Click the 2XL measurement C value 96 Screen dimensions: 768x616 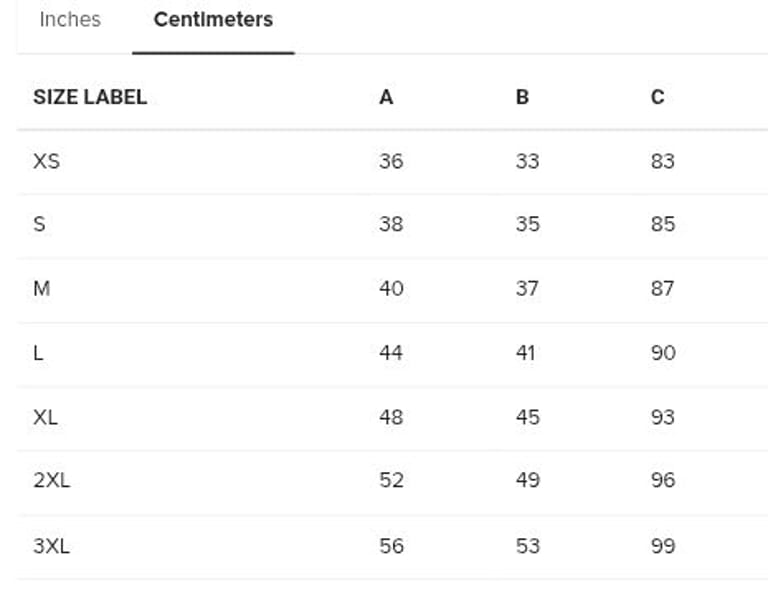coord(662,480)
